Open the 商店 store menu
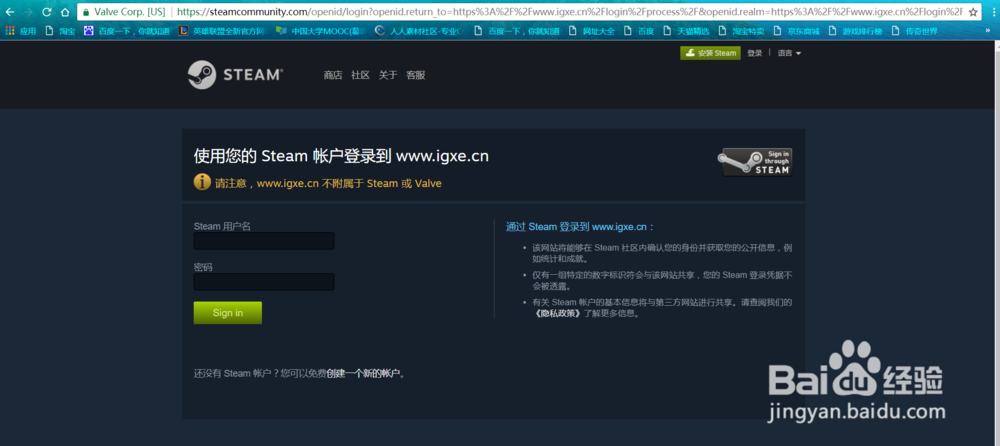The width and height of the screenshot is (1000, 446). (x=333, y=75)
